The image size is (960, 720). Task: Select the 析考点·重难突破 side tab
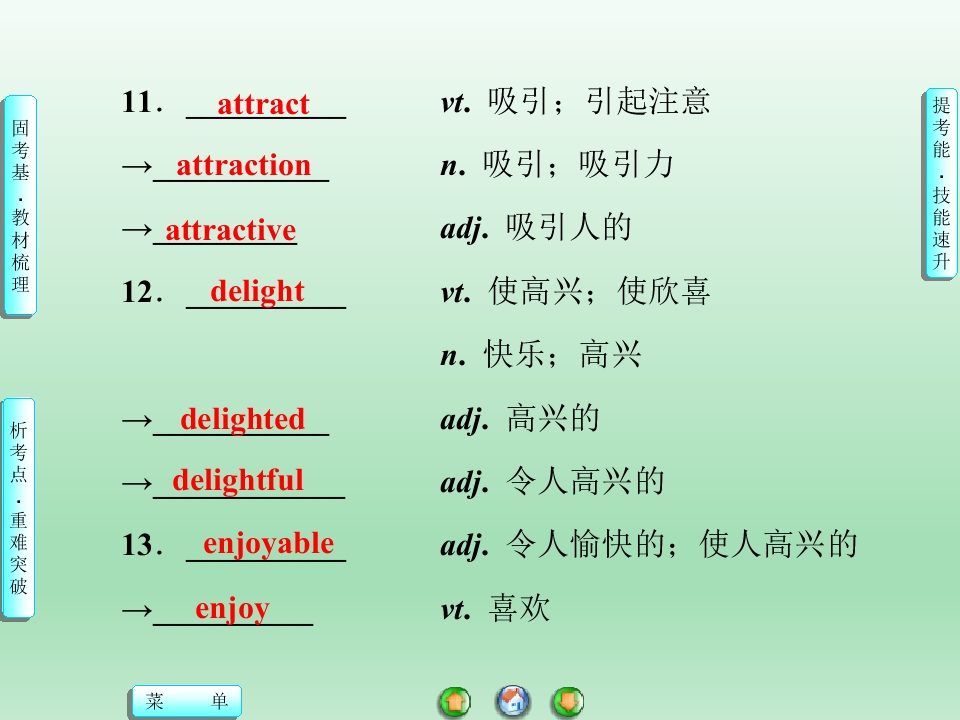(19, 508)
